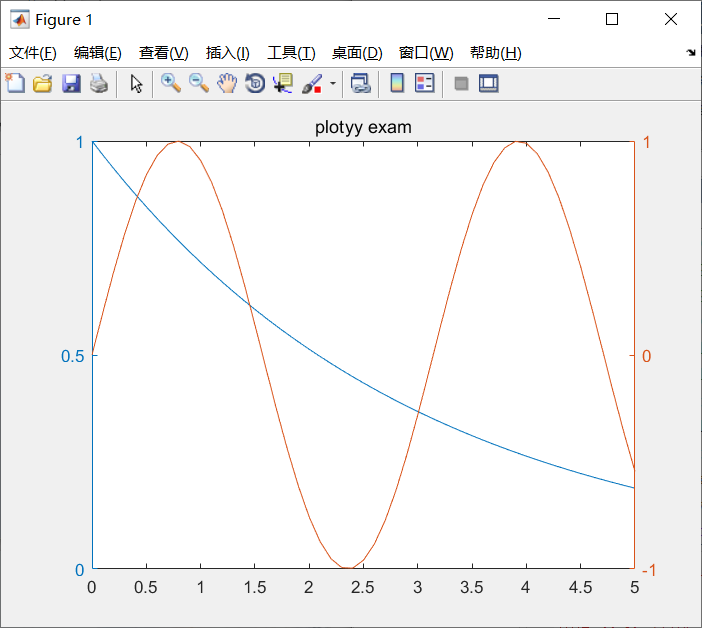Maximize the Figure 1 window
The width and height of the screenshot is (702, 628).
pyautogui.click(x=612, y=19)
